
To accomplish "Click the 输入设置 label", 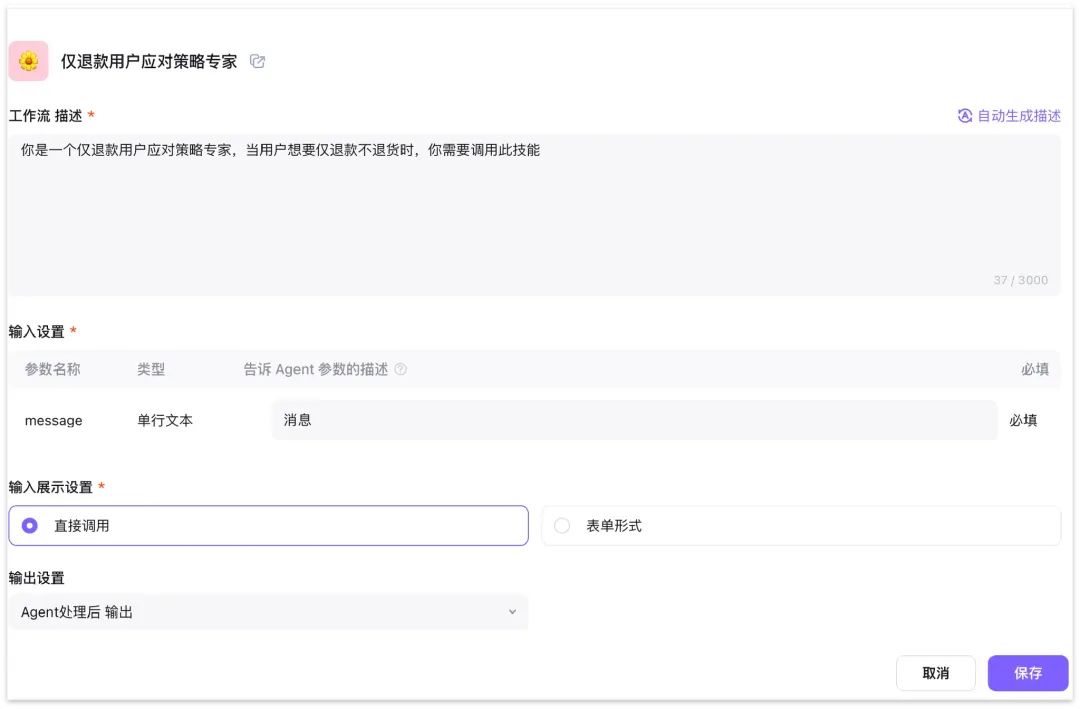I will coord(37,331).
